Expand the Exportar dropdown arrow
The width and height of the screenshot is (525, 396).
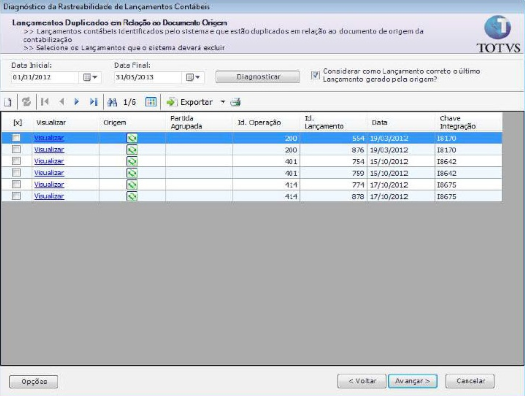[x=223, y=102]
